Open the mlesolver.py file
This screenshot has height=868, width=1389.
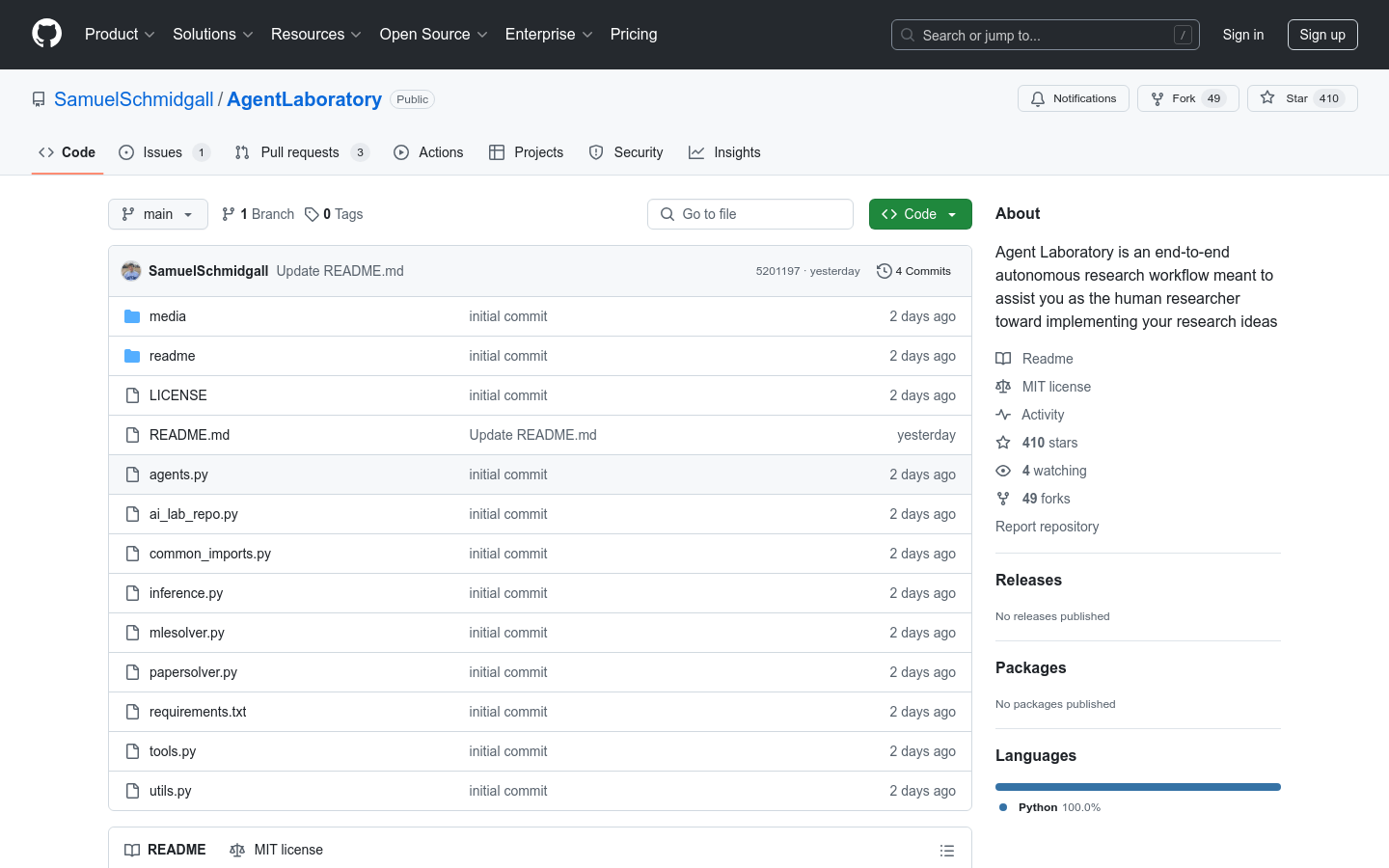pyautogui.click(x=187, y=633)
